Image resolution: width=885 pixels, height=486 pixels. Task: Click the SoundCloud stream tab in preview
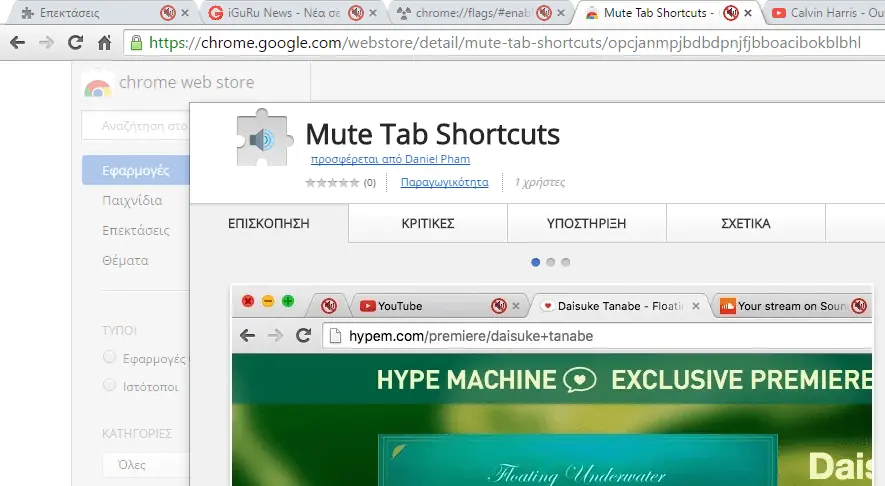pos(790,306)
